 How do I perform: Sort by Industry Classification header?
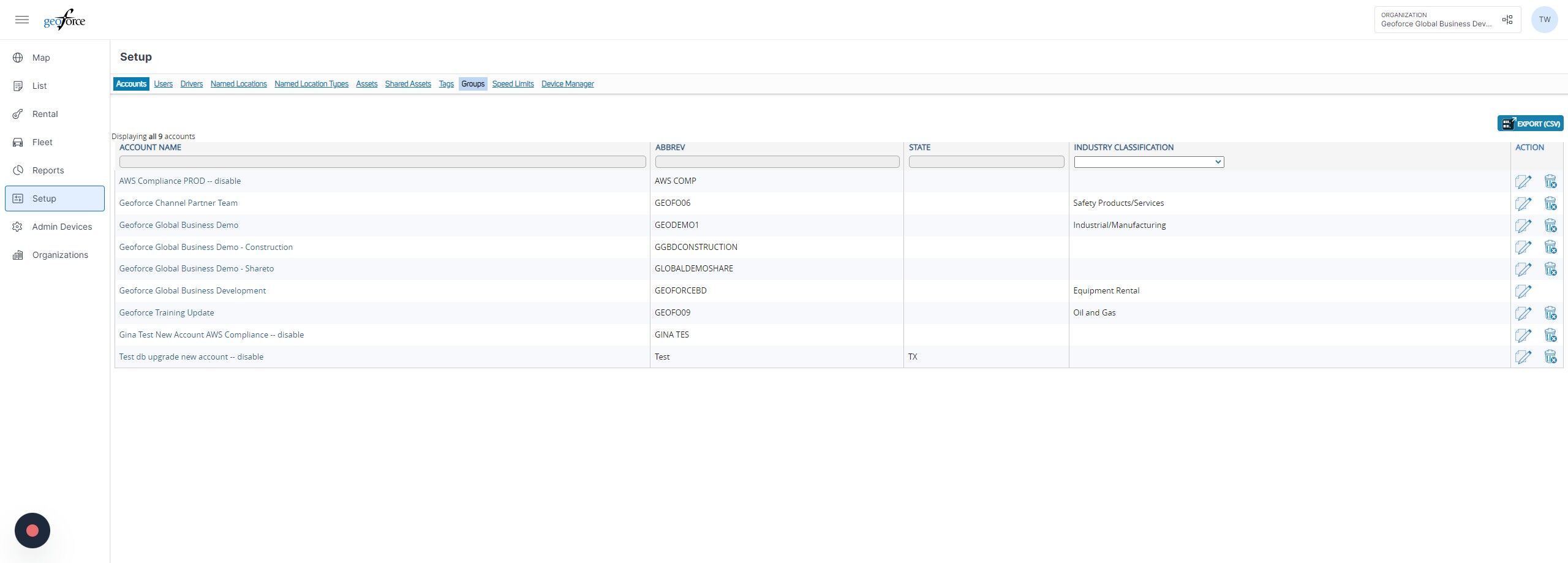click(1123, 148)
